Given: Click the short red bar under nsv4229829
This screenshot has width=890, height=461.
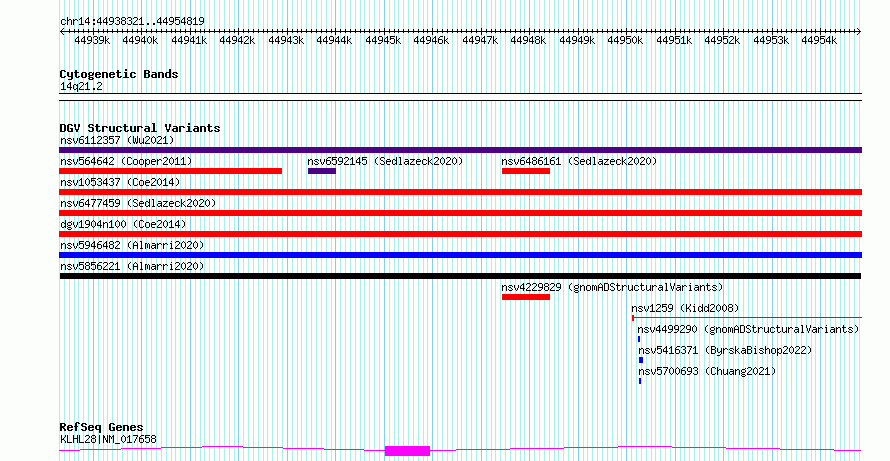Looking at the screenshot, I should (x=526, y=297).
